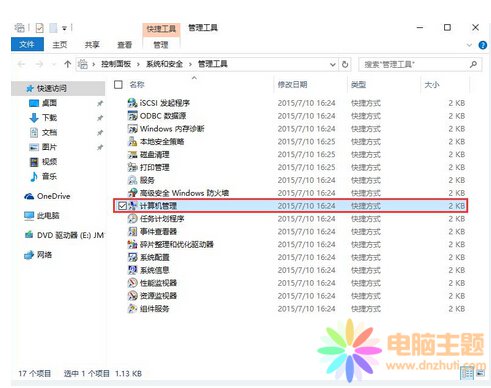The width and height of the screenshot is (491, 388).
Task: Select the 打印管理 icon
Action: pyautogui.click(x=132, y=167)
